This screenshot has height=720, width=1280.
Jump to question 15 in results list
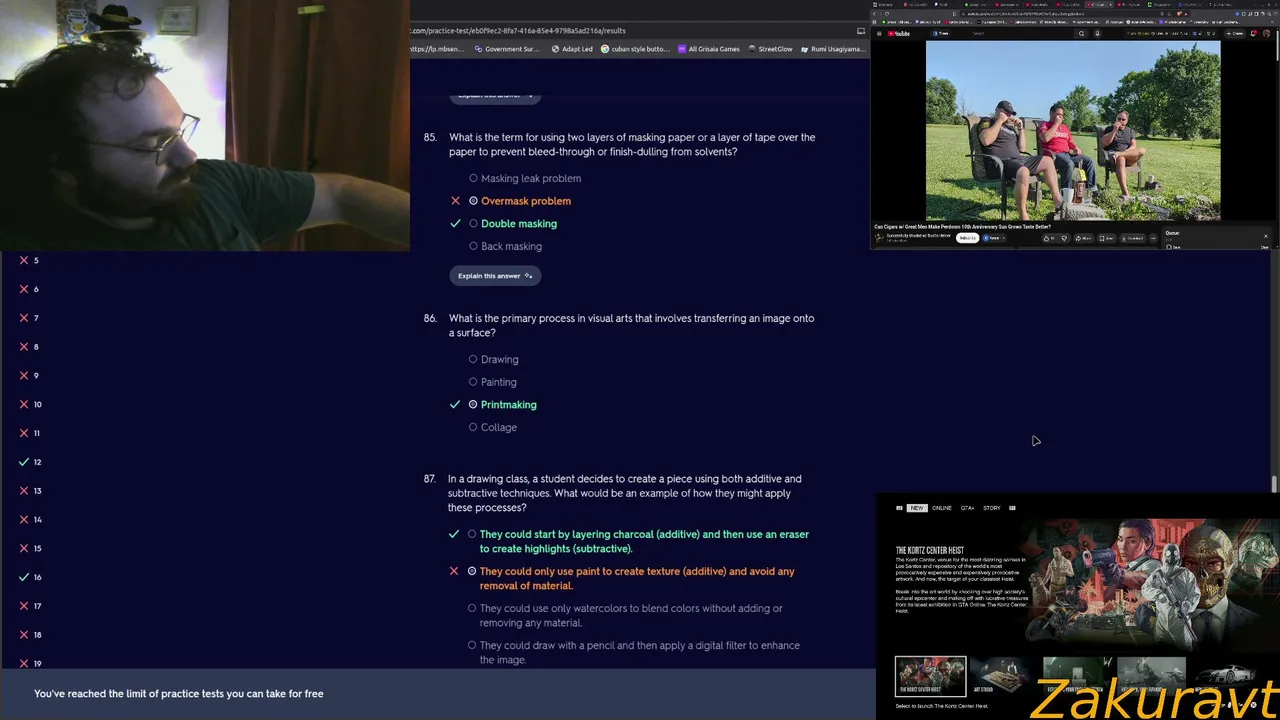point(31,548)
